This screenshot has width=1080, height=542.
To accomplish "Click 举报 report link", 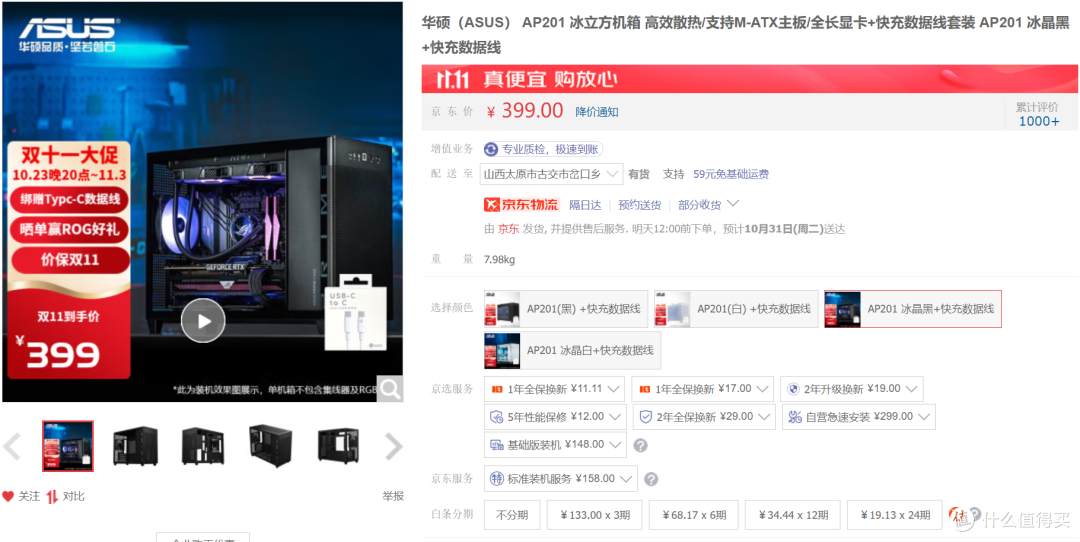I will pyautogui.click(x=393, y=496).
